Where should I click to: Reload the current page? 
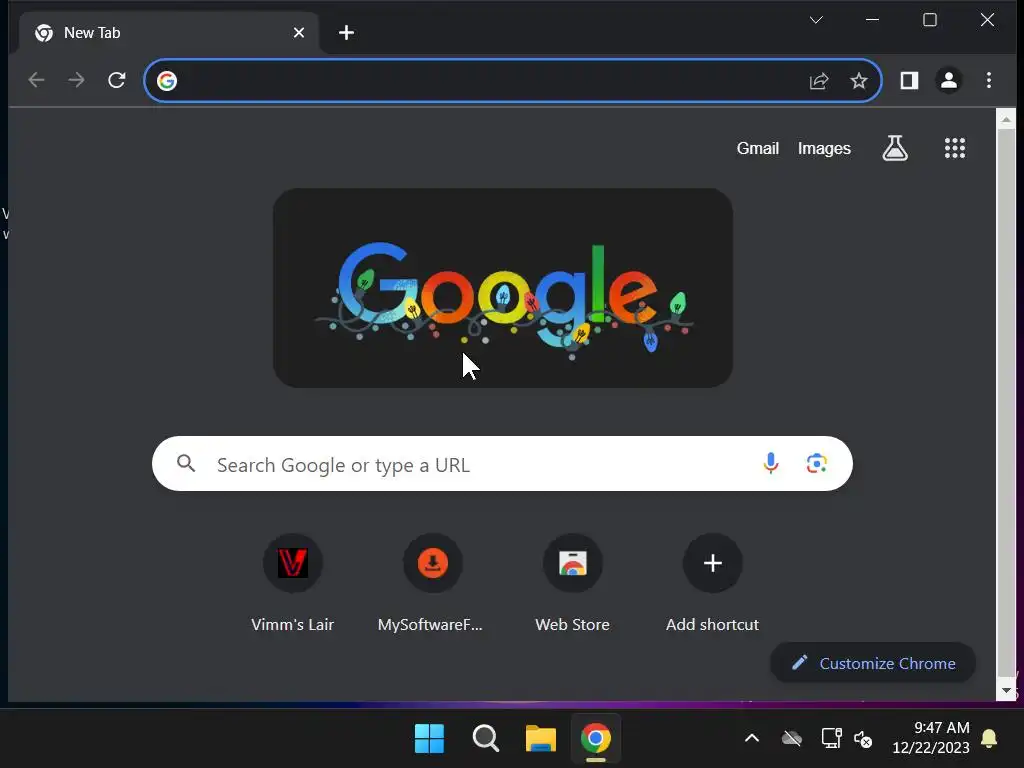pos(116,80)
